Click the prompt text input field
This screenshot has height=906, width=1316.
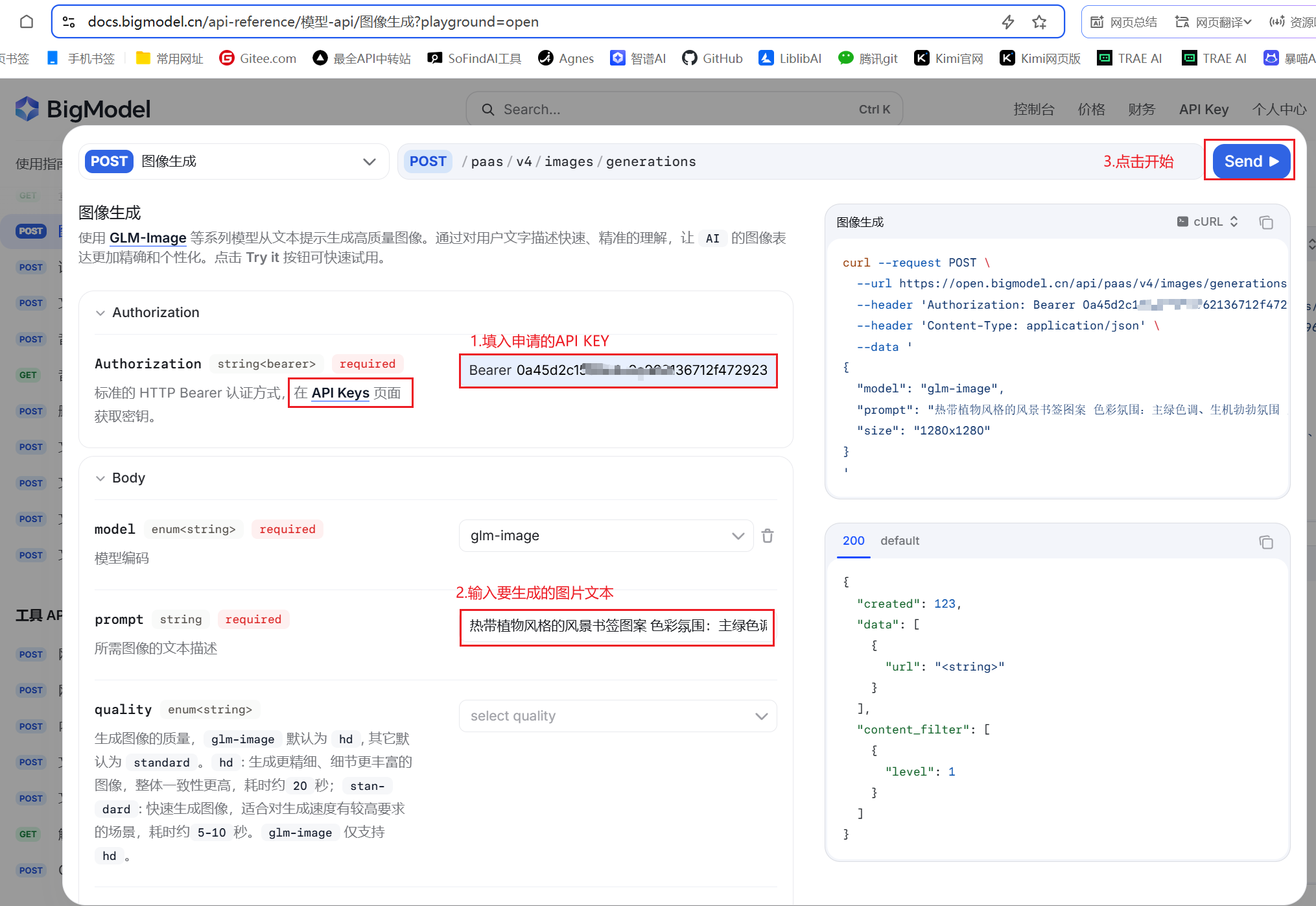tap(617, 626)
